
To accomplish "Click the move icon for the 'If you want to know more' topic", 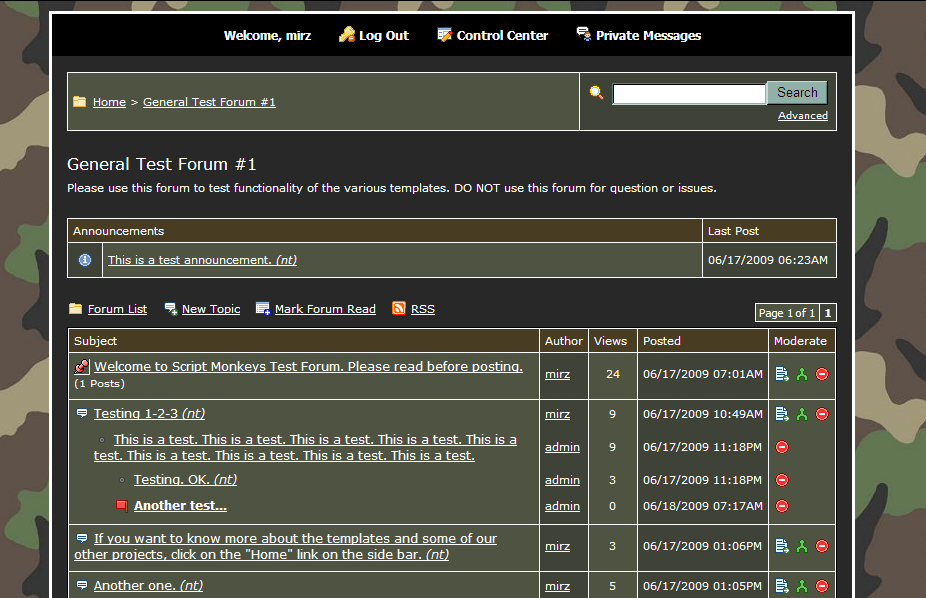I will click(x=782, y=546).
